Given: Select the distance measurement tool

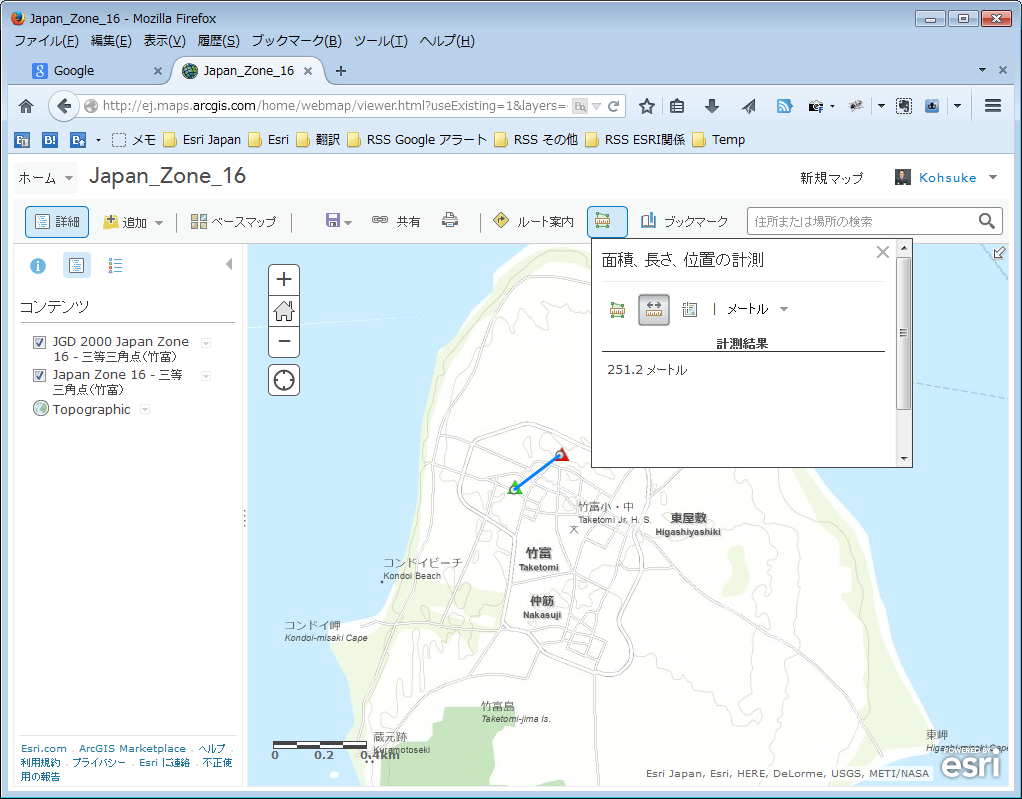Looking at the screenshot, I should [654, 310].
